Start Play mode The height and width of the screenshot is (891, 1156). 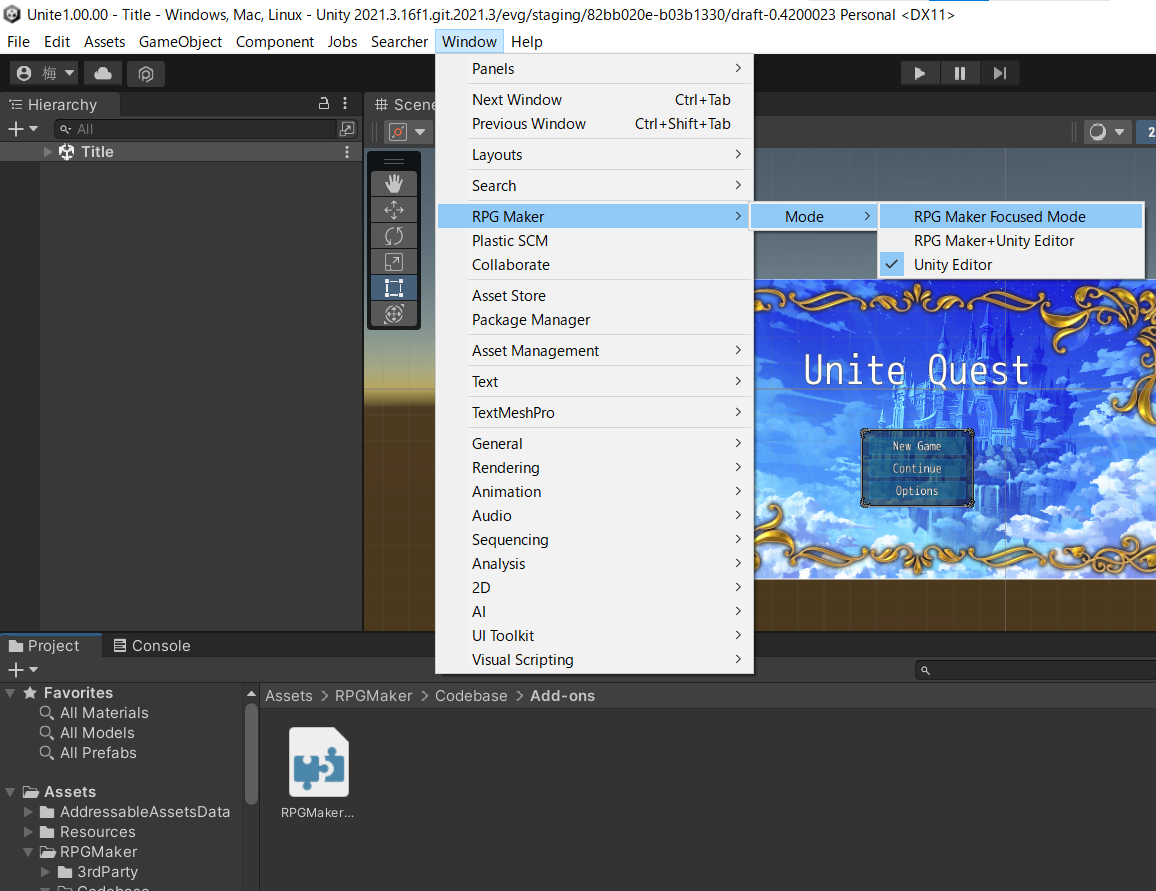[x=919, y=73]
